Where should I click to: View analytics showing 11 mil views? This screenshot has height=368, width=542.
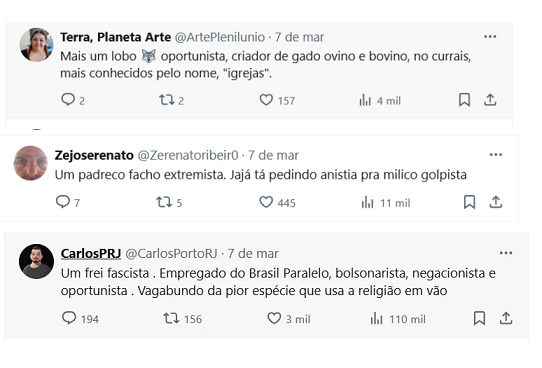pos(385,203)
